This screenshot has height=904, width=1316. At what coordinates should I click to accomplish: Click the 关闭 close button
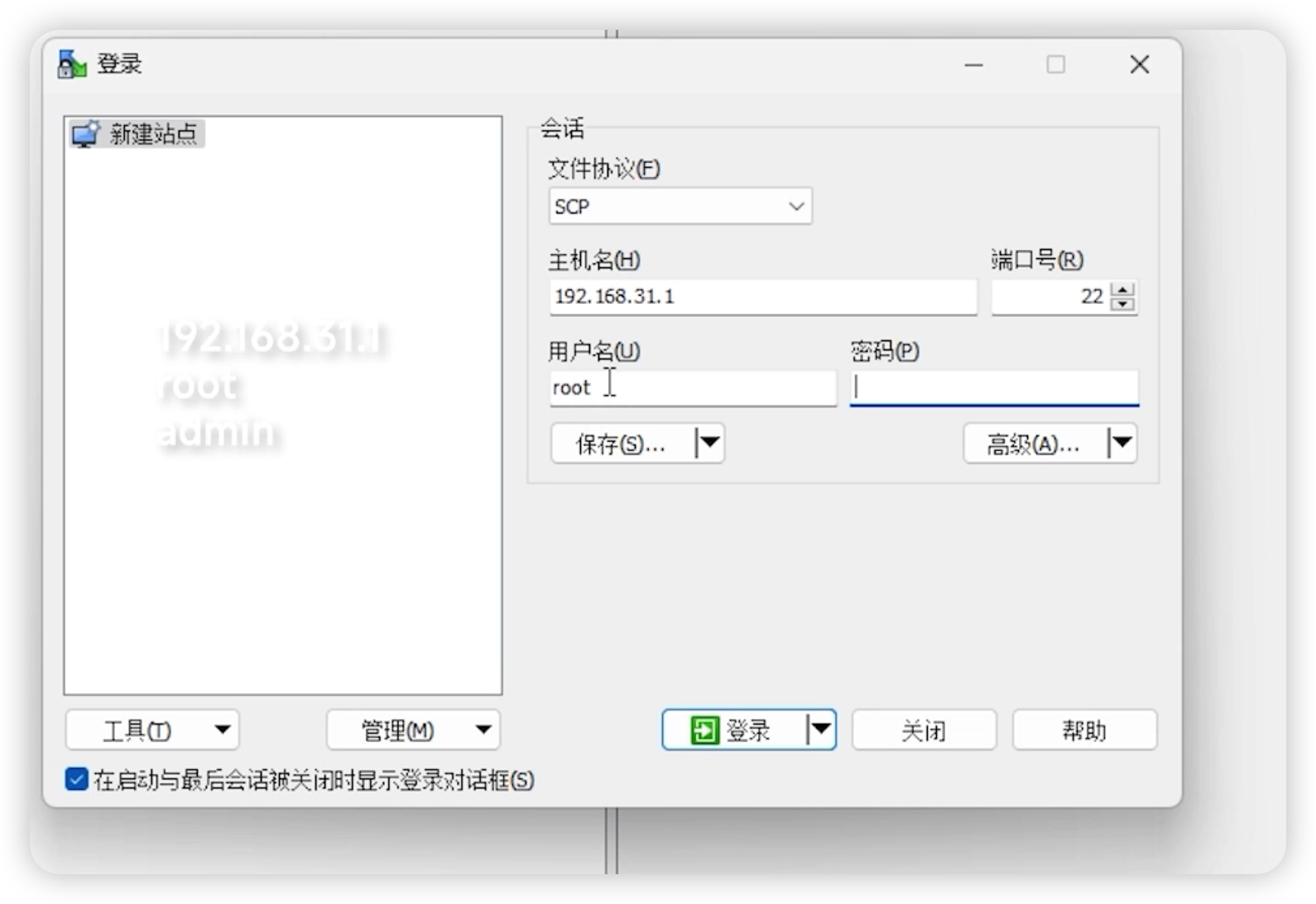pyautogui.click(x=924, y=730)
